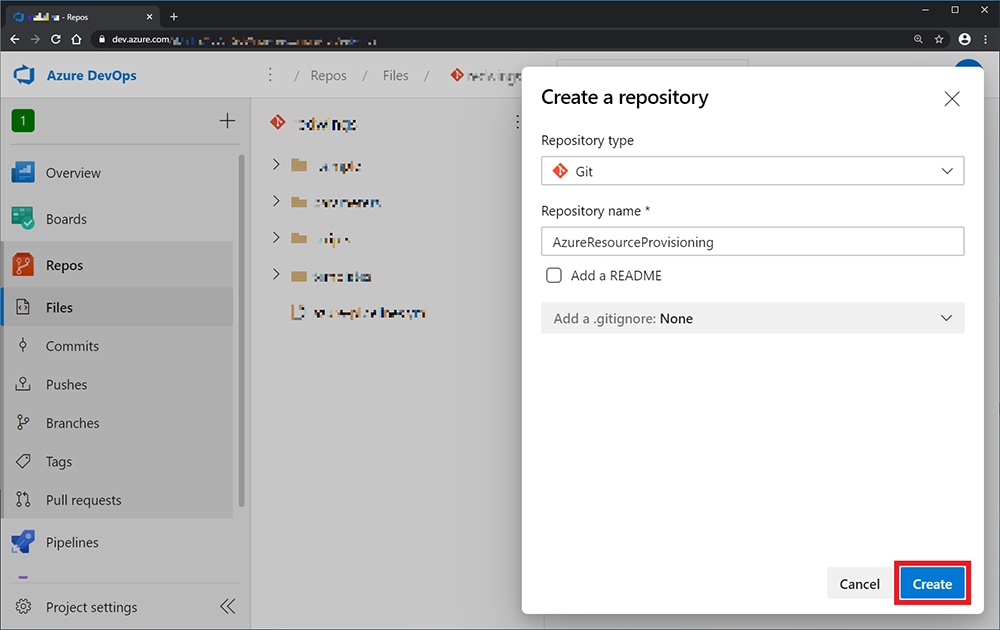Viewport: 1000px width, 630px height.
Task: Open the Pushes icon in the sidebar
Action: pyautogui.click(x=23, y=384)
